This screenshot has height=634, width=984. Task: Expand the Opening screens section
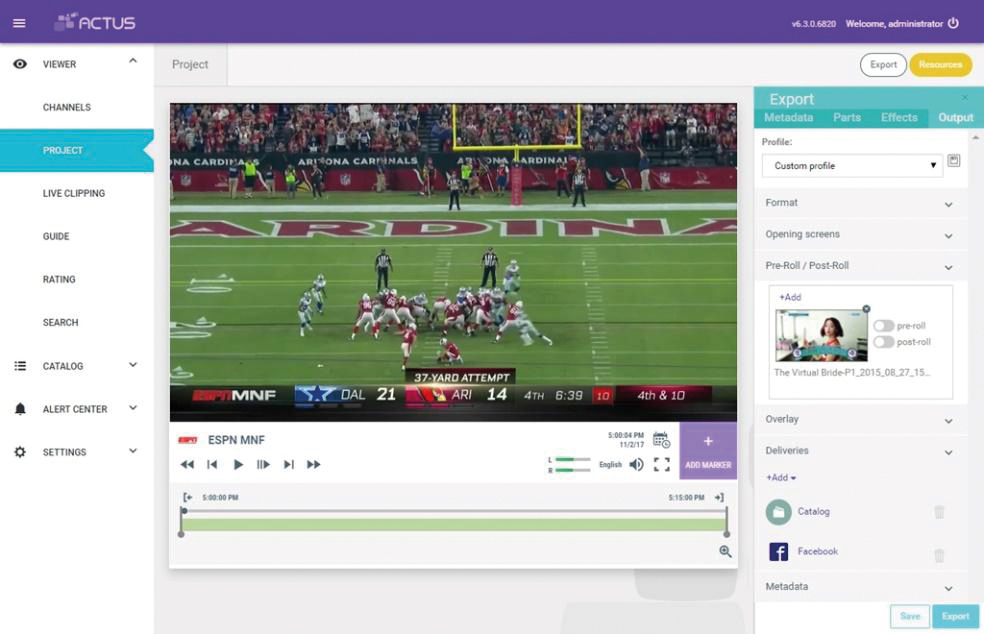coord(948,236)
